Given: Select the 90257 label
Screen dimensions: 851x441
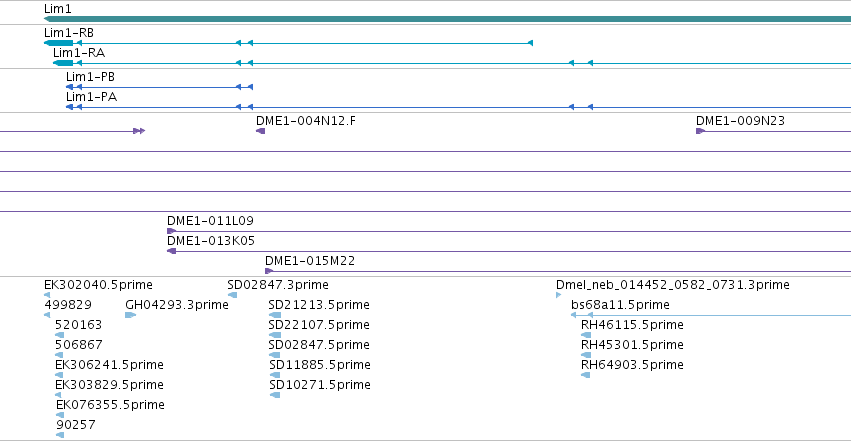Looking at the screenshot, I should coord(76,425).
